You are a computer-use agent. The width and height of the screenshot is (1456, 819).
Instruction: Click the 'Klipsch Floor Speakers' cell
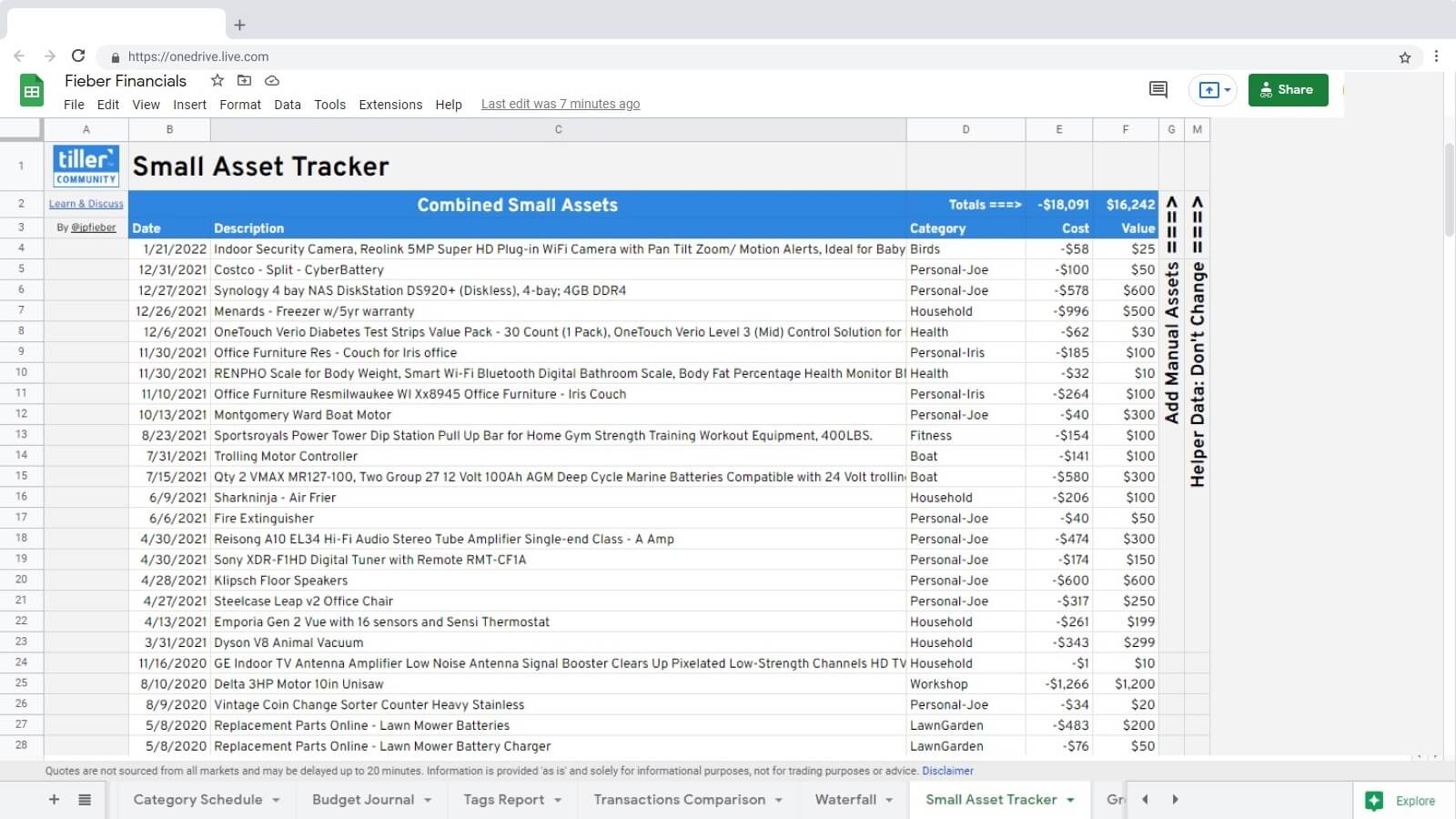558,580
